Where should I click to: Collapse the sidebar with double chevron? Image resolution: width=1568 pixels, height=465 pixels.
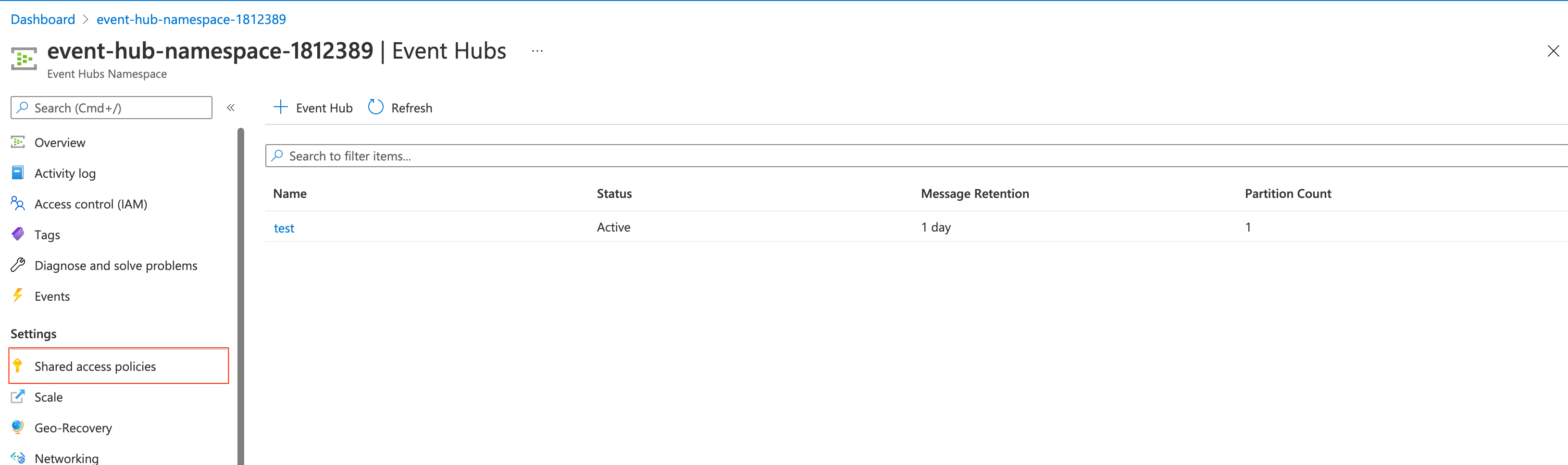[x=231, y=108]
